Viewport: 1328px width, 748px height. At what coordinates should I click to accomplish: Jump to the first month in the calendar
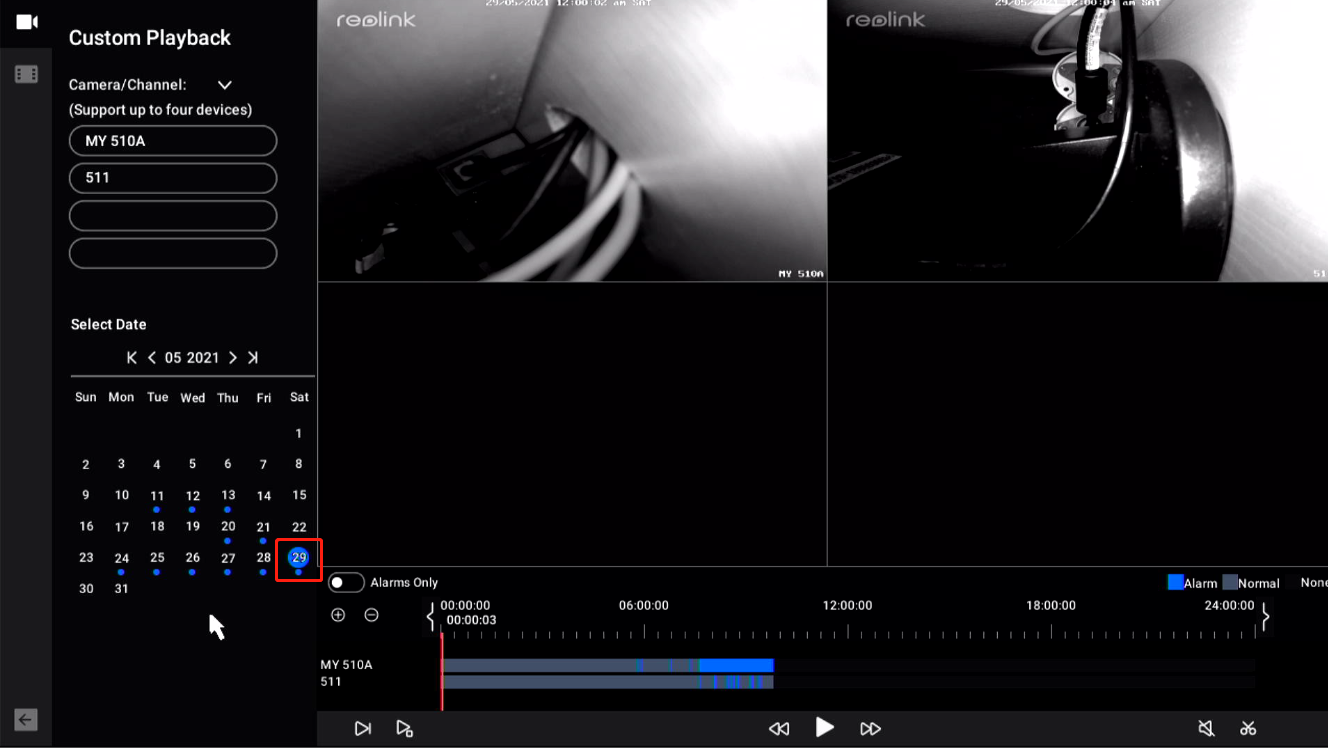pos(132,357)
